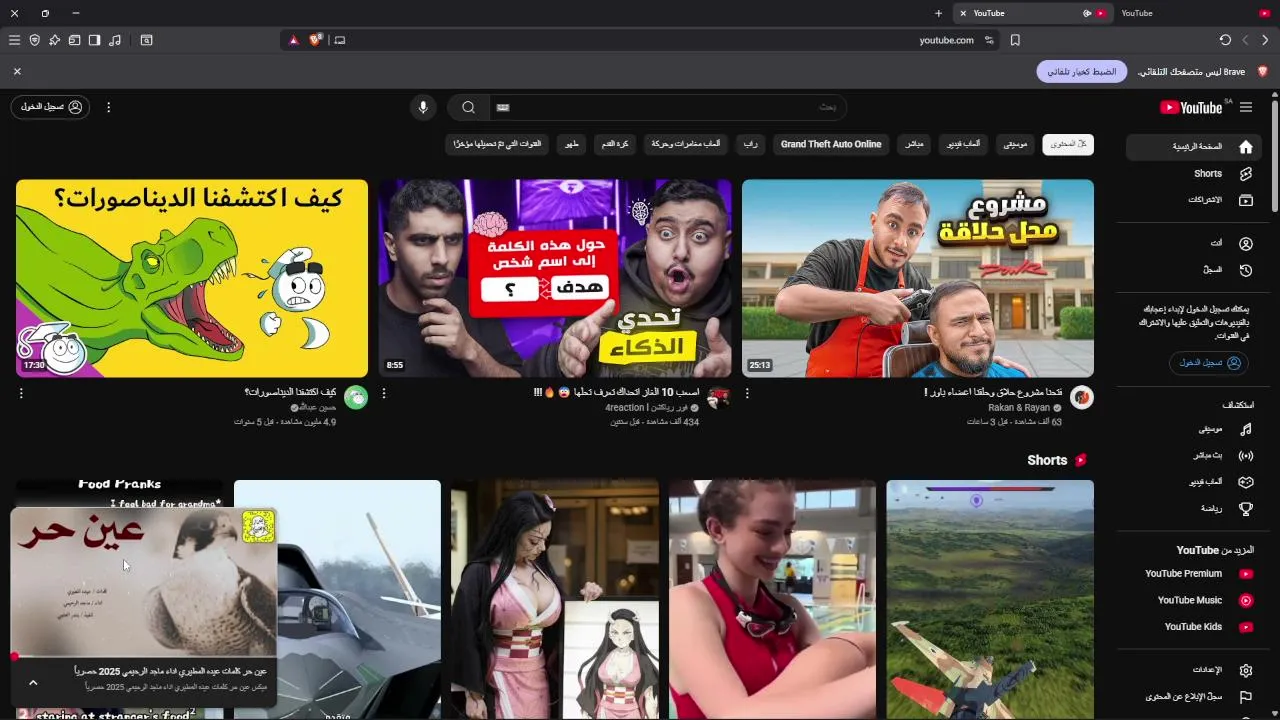Select the live filter chip
1280x720 pixels.
coord(914,144)
